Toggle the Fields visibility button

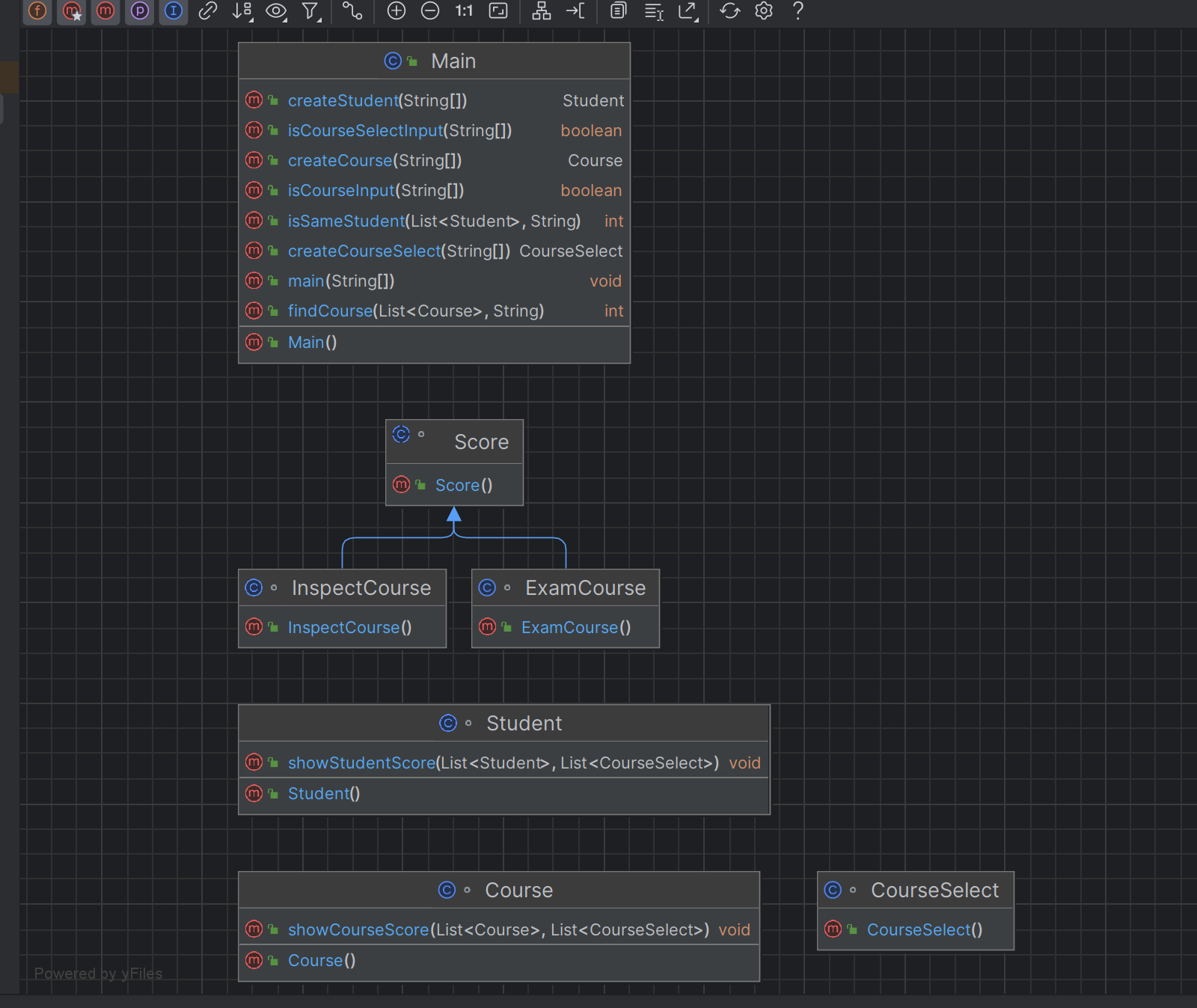click(x=37, y=11)
